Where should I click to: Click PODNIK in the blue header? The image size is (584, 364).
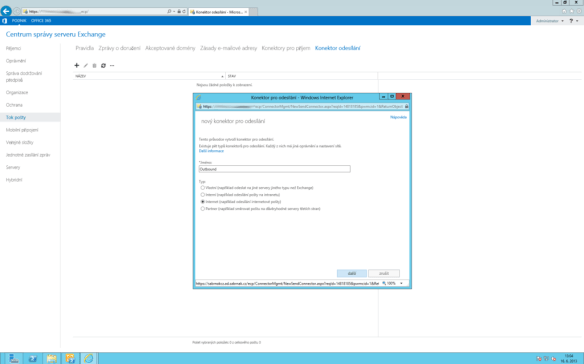[19, 21]
